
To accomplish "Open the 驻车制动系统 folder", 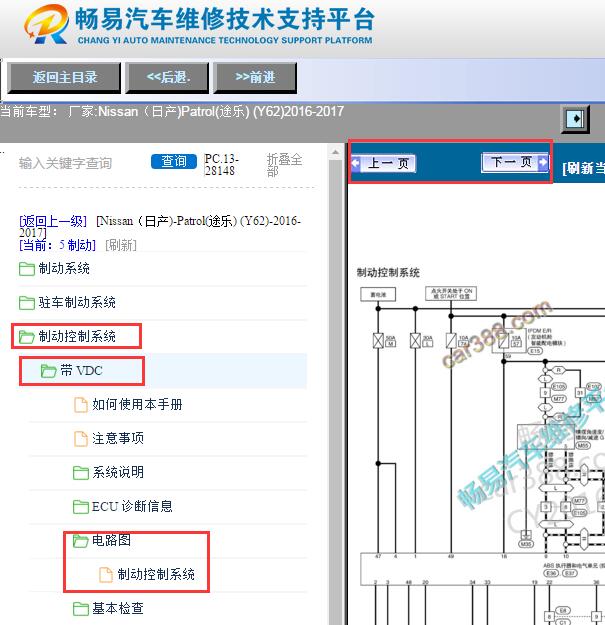I will (x=77, y=303).
